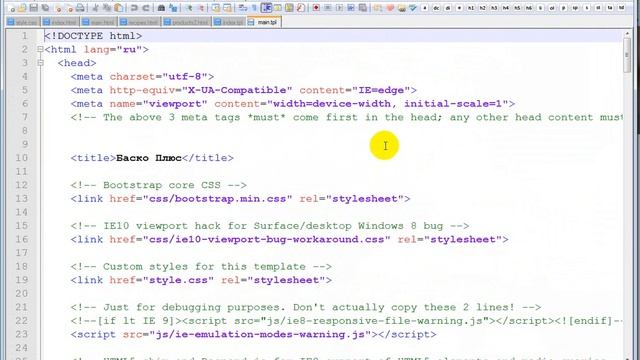Insert an h1 tag using the h1 button

coord(471,8)
